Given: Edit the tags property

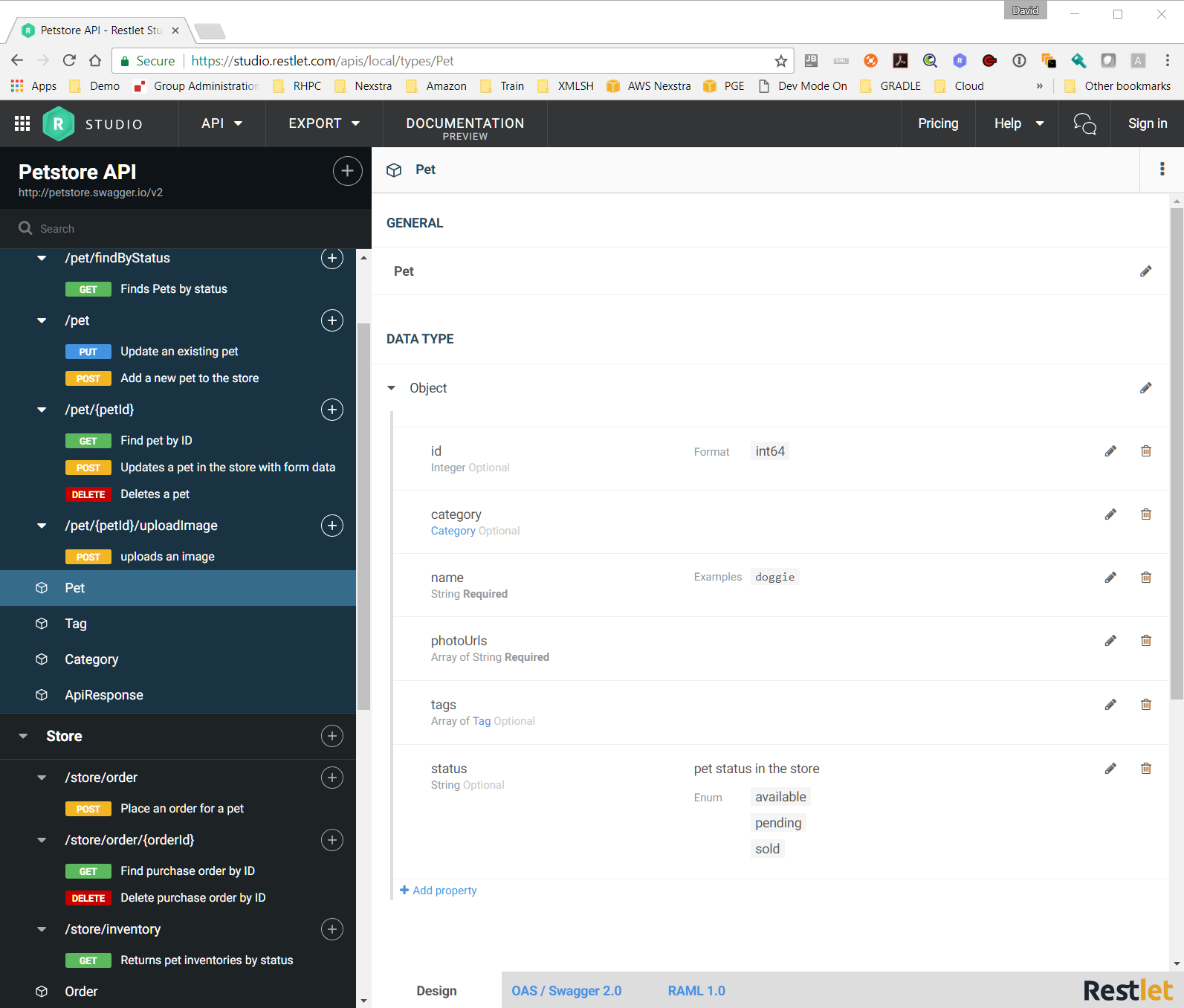Looking at the screenshot, I should click(x=1110, y=705).
